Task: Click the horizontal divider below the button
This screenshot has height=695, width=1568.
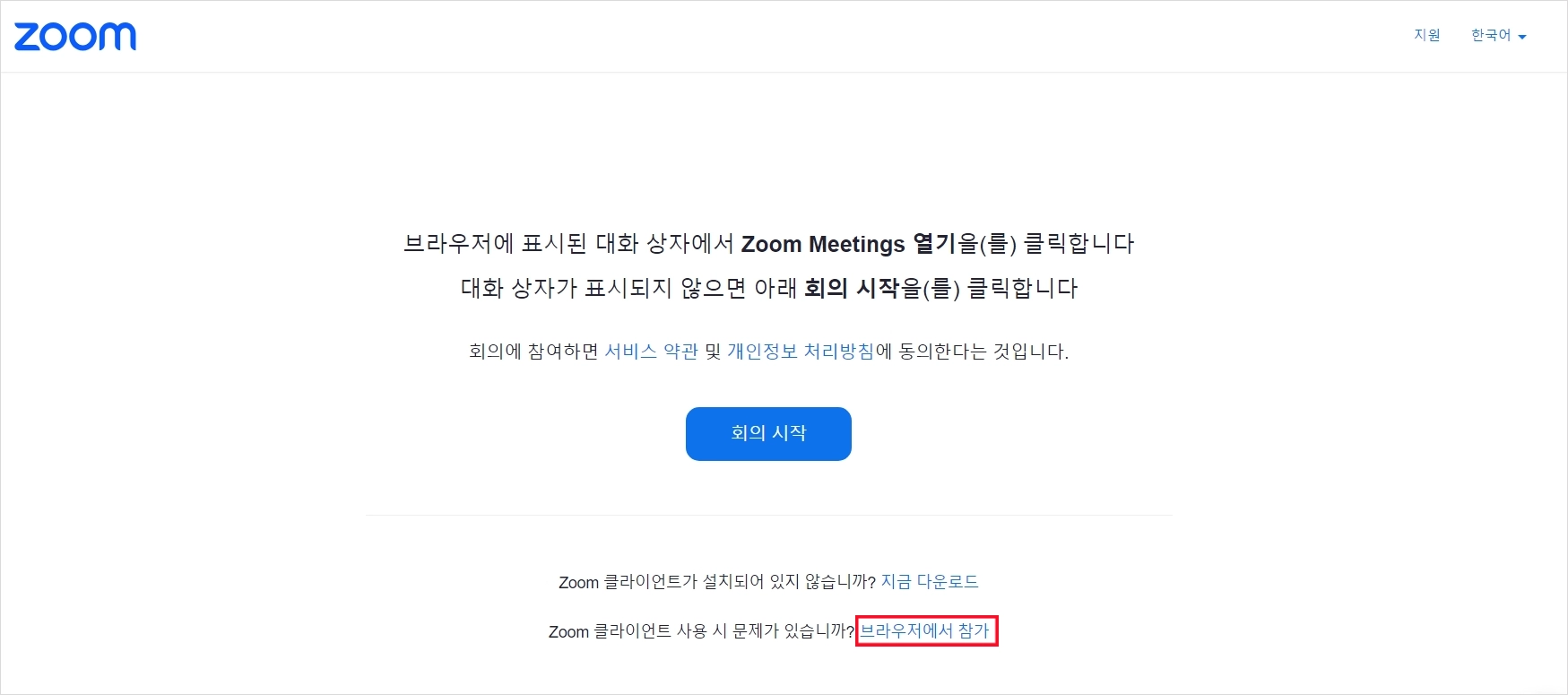Action: (x=768, y=516)
